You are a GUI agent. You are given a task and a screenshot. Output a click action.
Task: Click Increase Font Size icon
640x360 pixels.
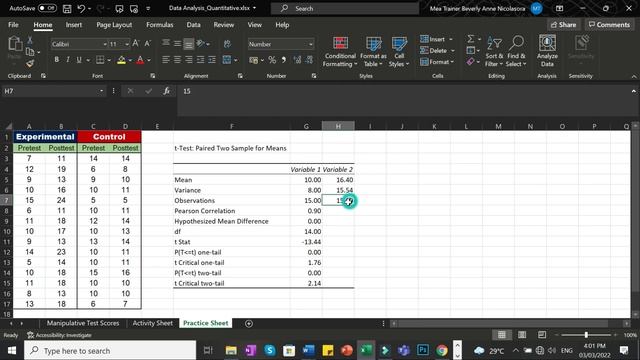point(136,44)
